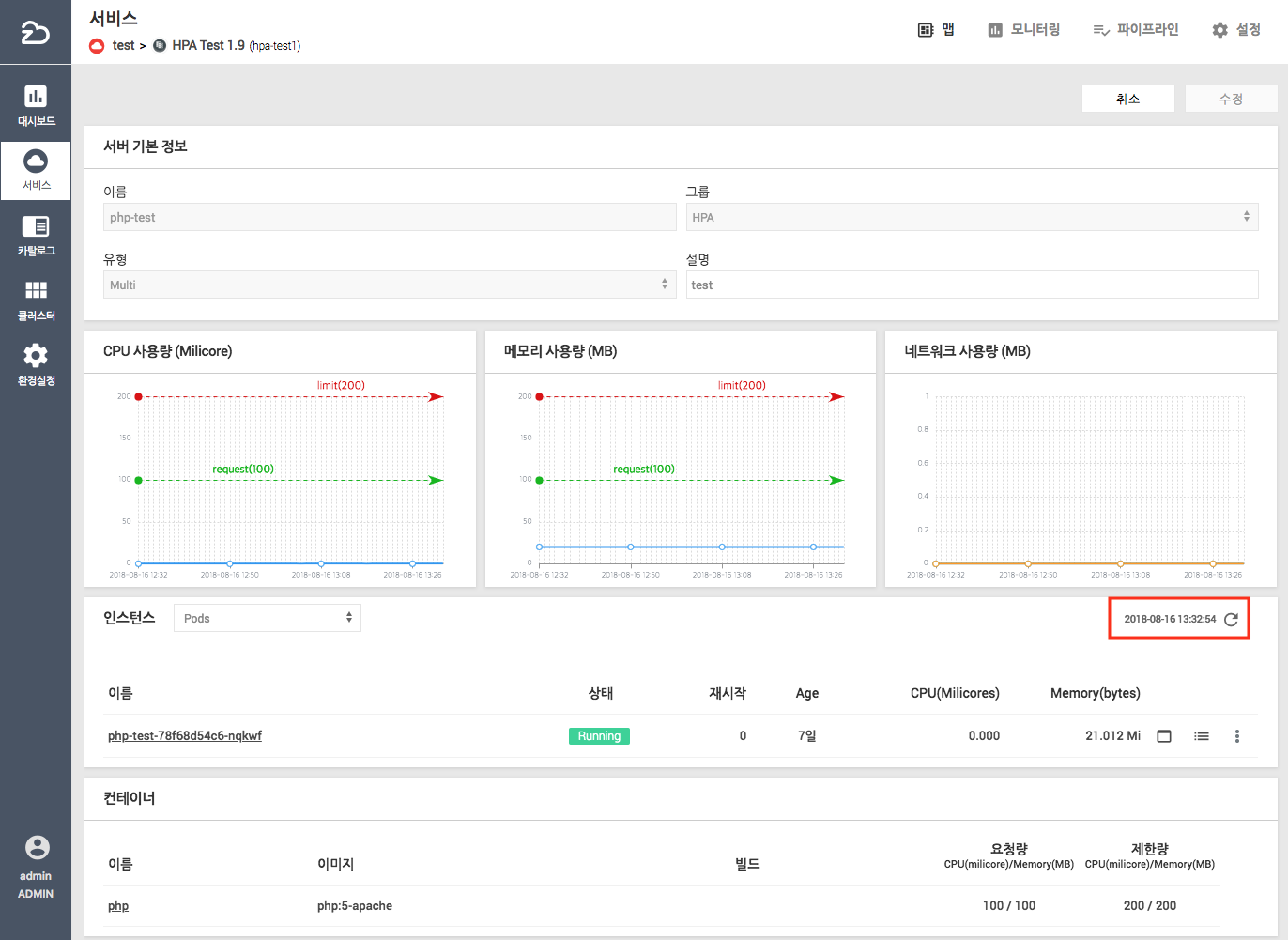Open pod link php-test-78f68d54c6-nqkwf

(185, 736)
